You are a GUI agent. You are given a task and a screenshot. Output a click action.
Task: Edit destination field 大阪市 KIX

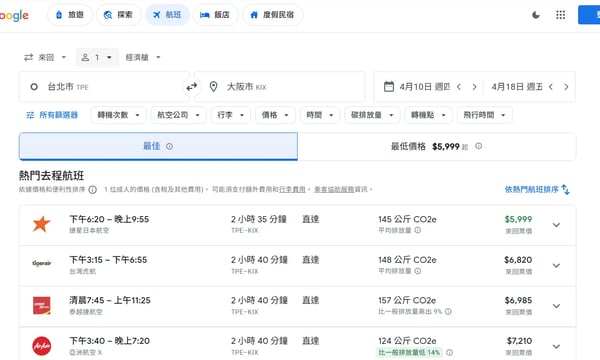point(279,87)
